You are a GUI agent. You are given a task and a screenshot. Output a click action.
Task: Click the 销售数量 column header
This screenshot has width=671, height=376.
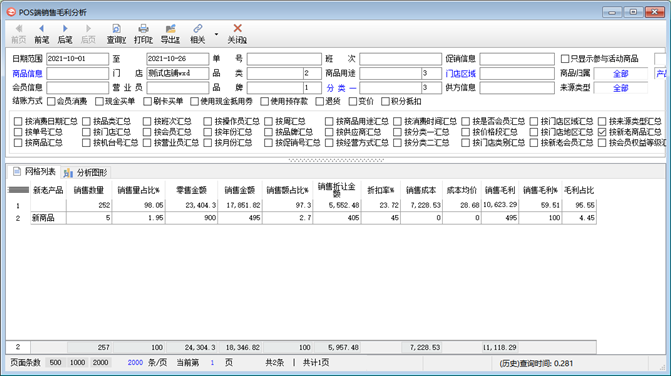[89, 190]
